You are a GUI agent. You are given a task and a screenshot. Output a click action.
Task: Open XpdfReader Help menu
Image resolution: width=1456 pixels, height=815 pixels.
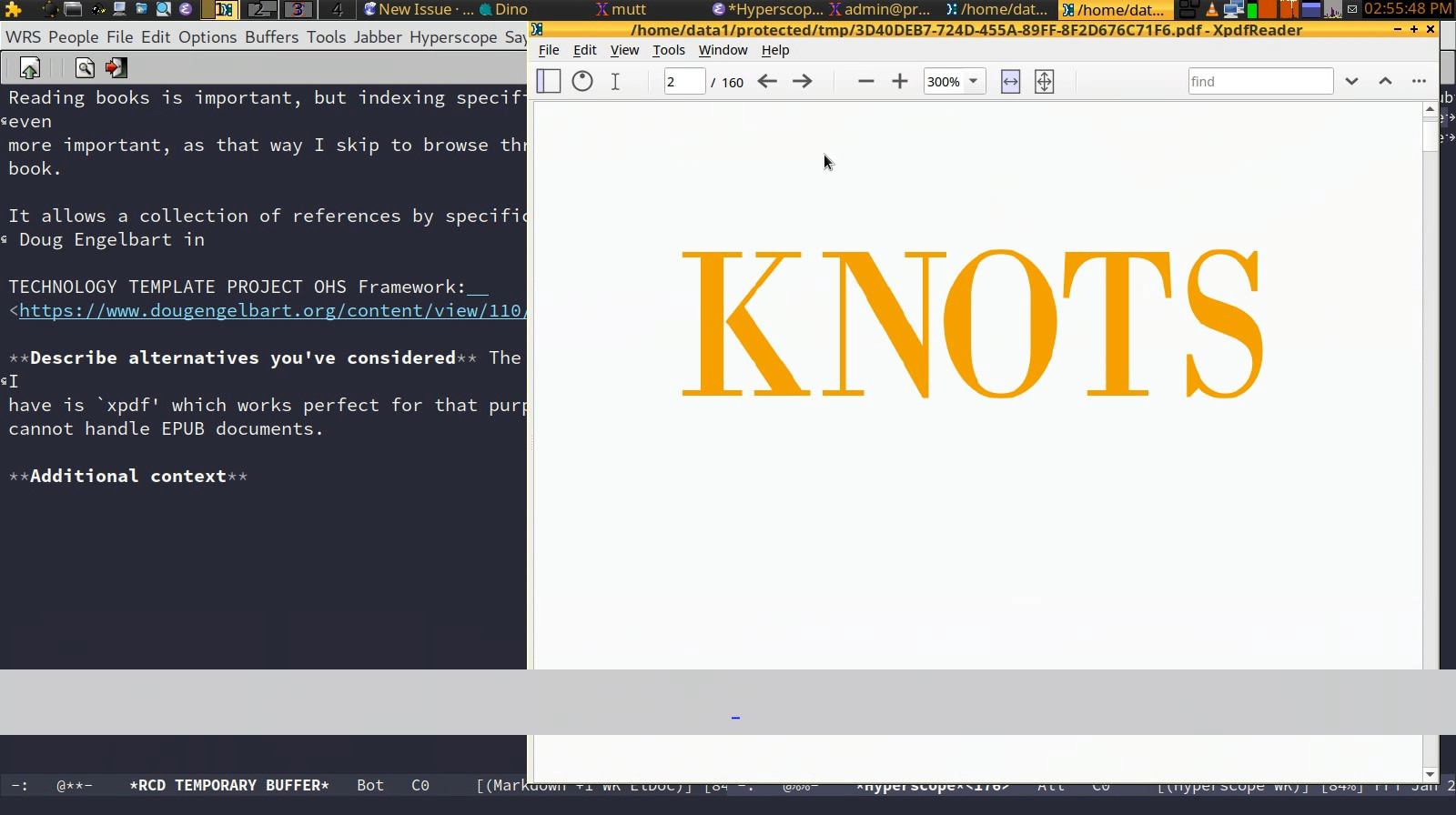pyautogui.click(x=775, y=50)
